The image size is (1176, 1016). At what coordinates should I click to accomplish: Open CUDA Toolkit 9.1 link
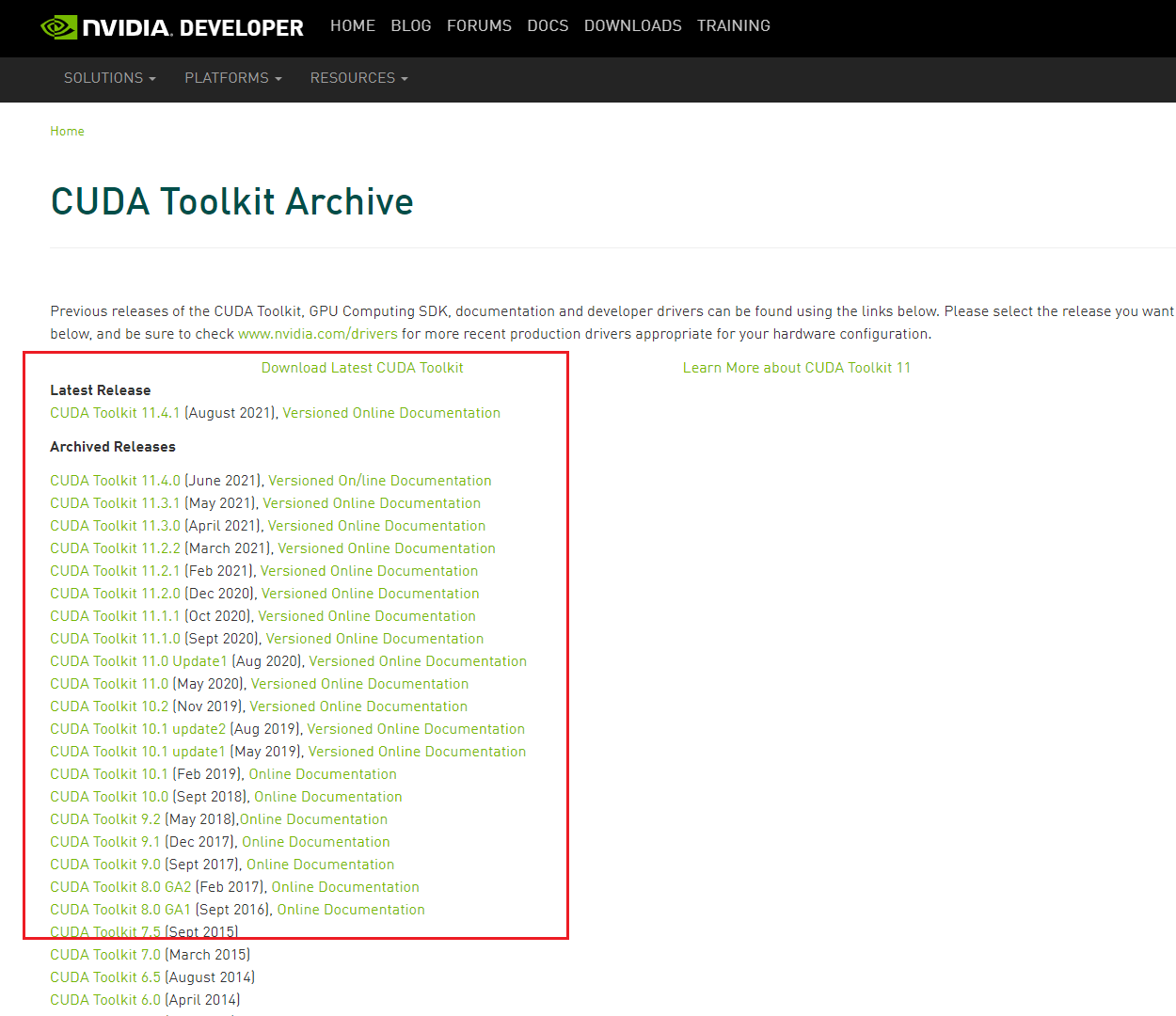105,842
